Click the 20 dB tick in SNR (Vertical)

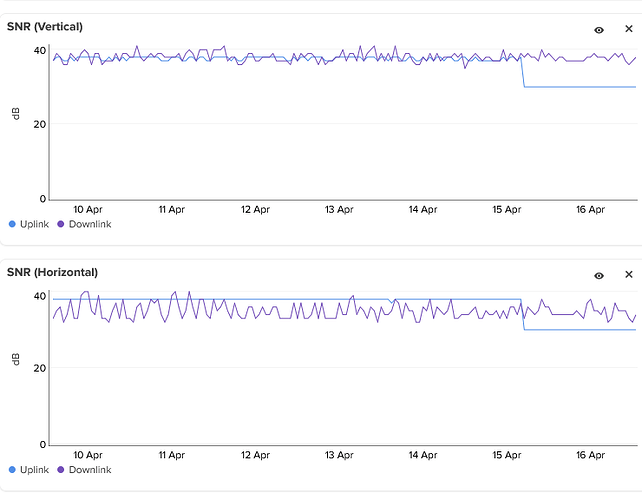(40, 124)
